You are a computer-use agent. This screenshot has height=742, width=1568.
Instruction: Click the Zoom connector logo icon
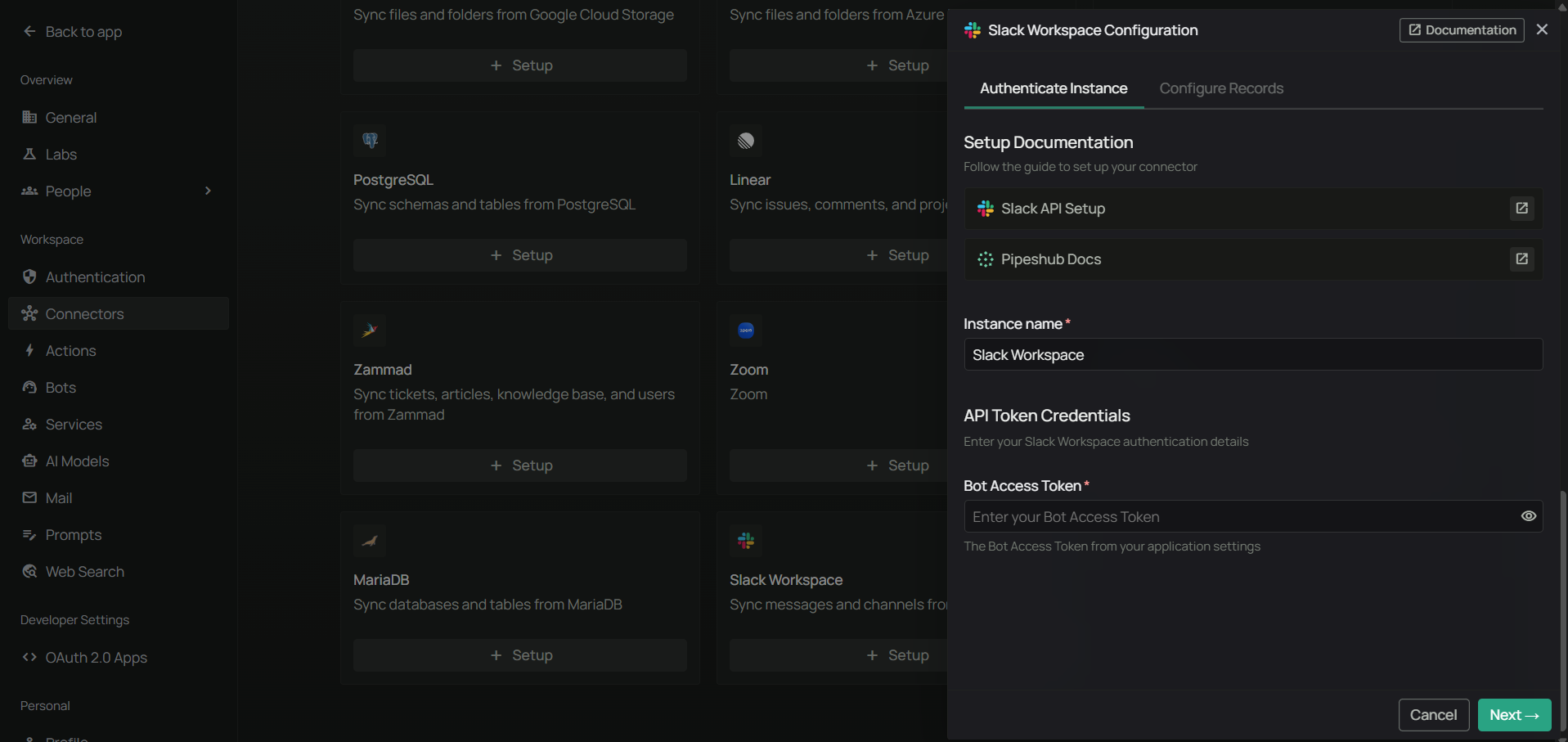coord(746,331)
